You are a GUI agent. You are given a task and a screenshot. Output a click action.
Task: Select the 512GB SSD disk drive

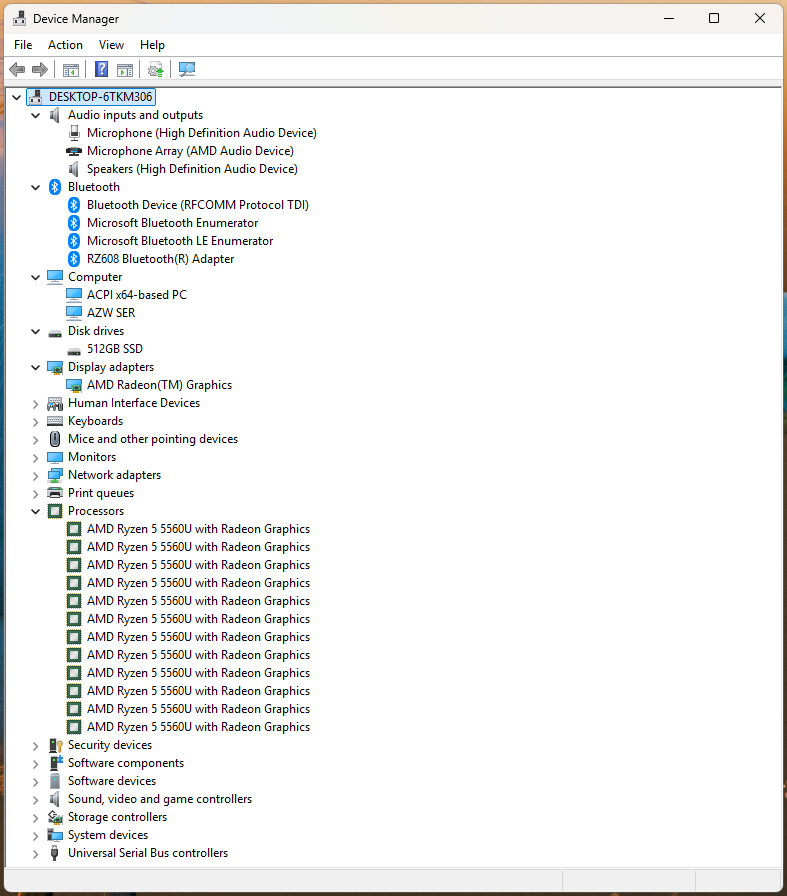pyautogui.click(x=115, y=349)
